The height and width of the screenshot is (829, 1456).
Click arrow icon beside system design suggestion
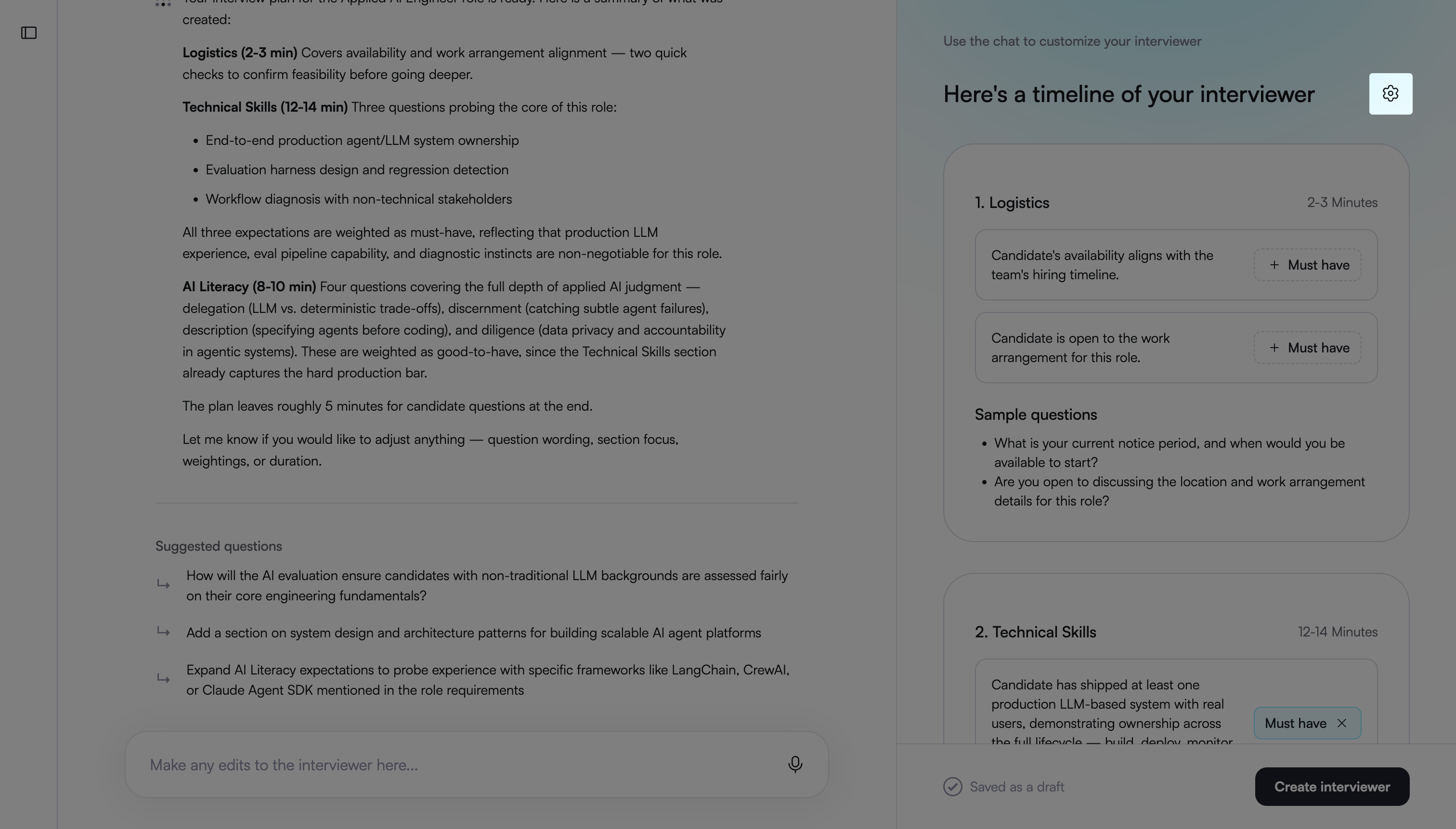point(163,632)
